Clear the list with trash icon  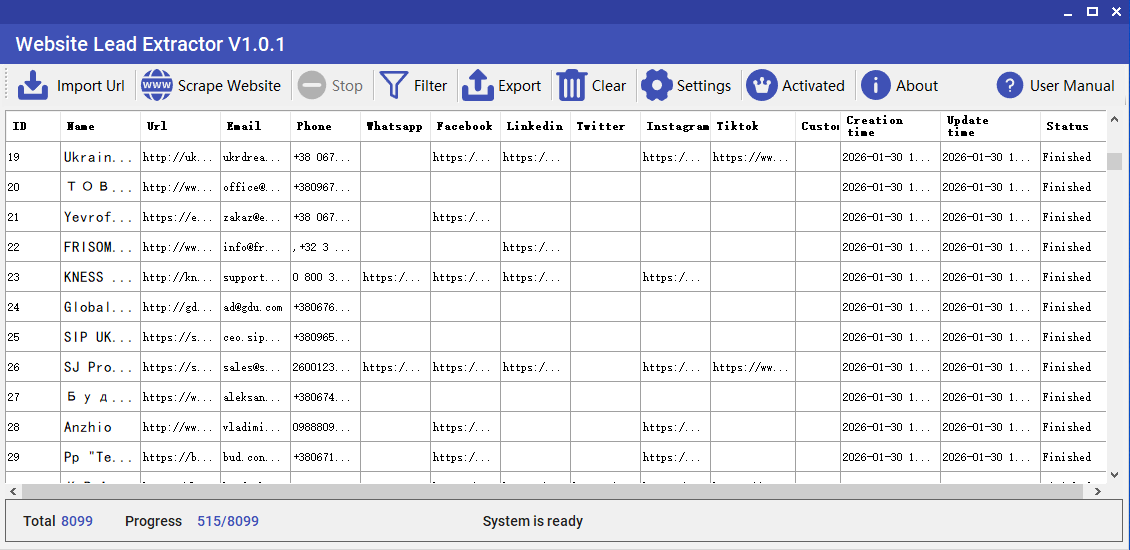[572, 86]
